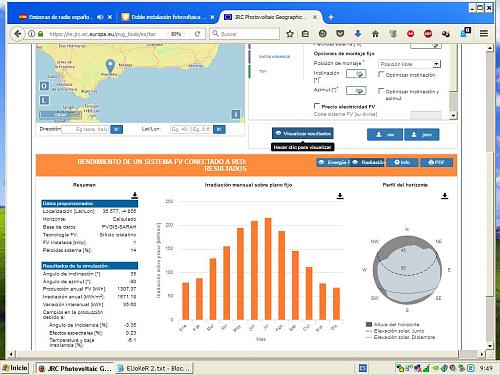This screenshot has height=375, width=500.
Task: Click JRC Photovoltaic taskbar item
Action: [75, 368]
